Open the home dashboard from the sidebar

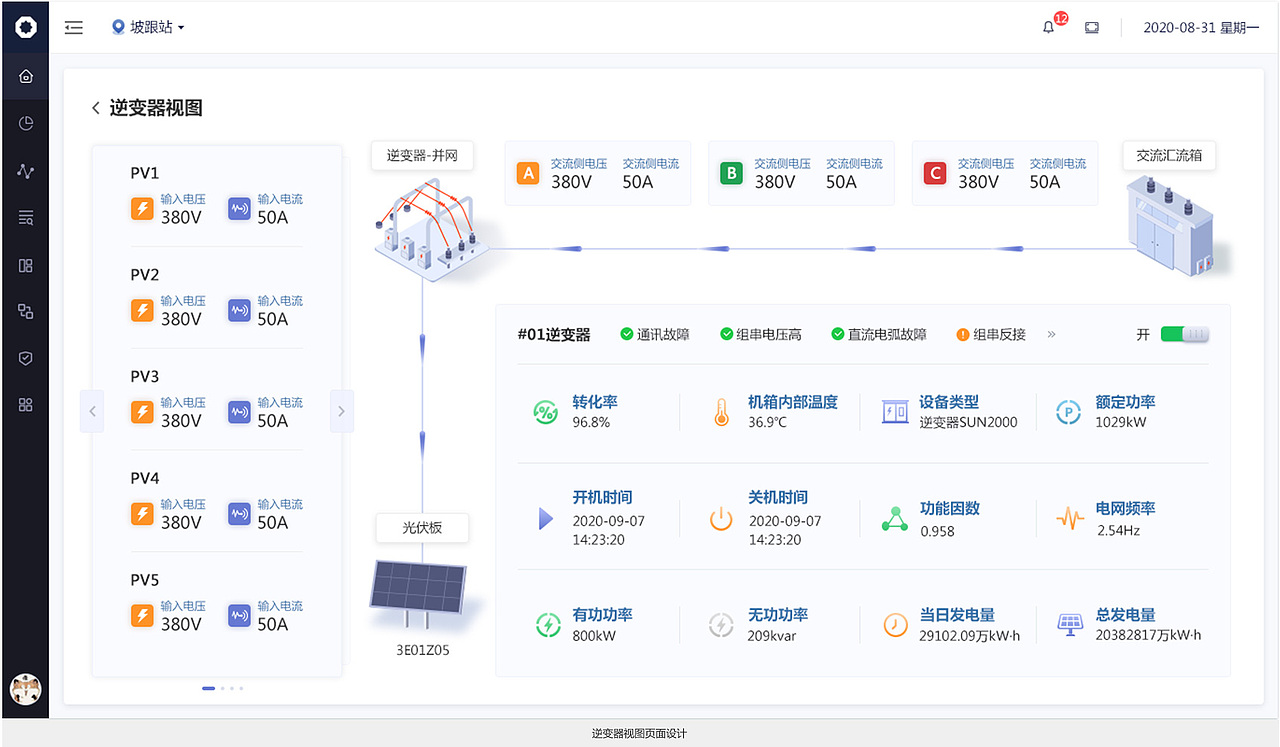pos(25,75)
